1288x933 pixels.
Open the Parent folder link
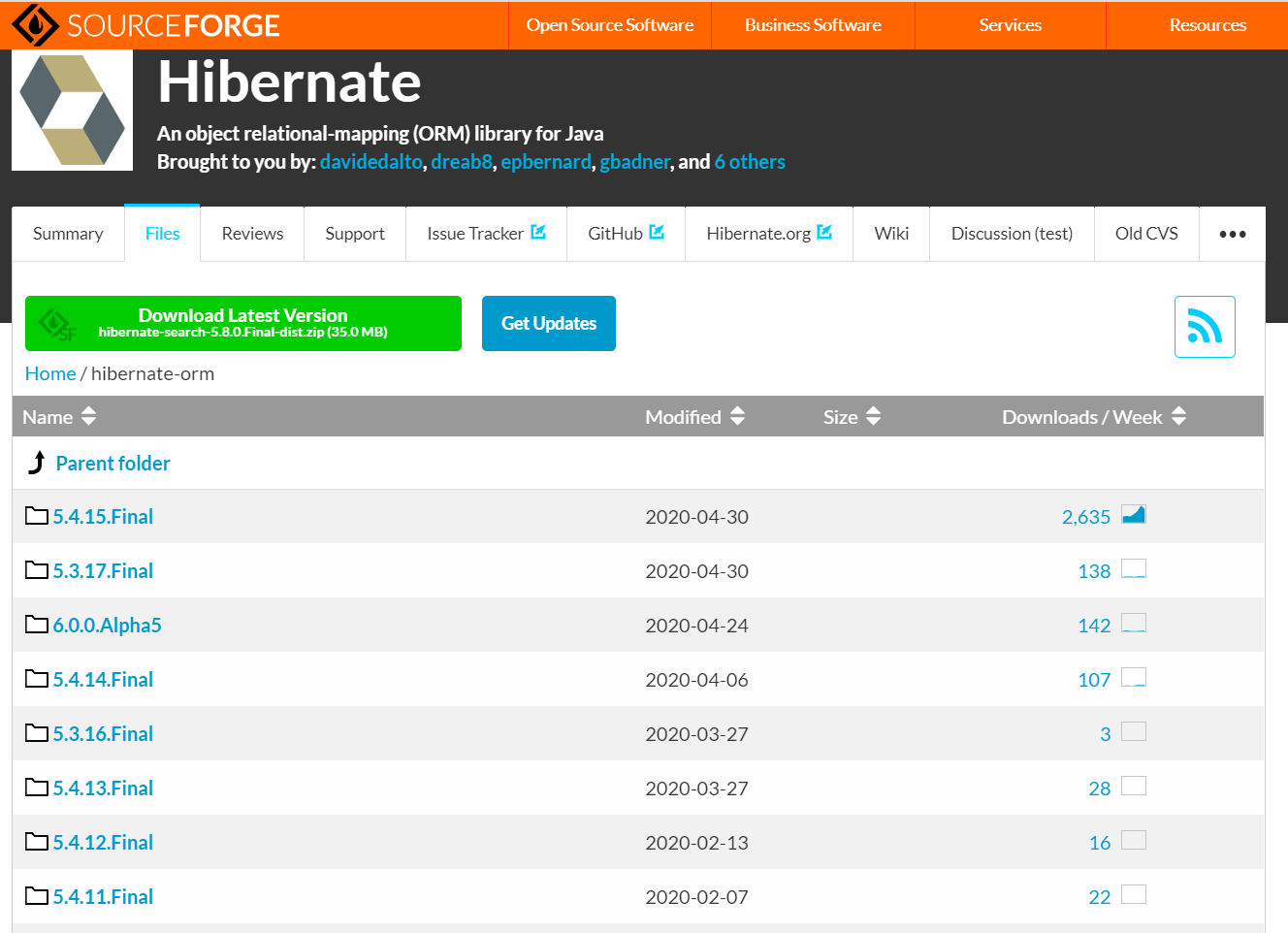point(113,464)
